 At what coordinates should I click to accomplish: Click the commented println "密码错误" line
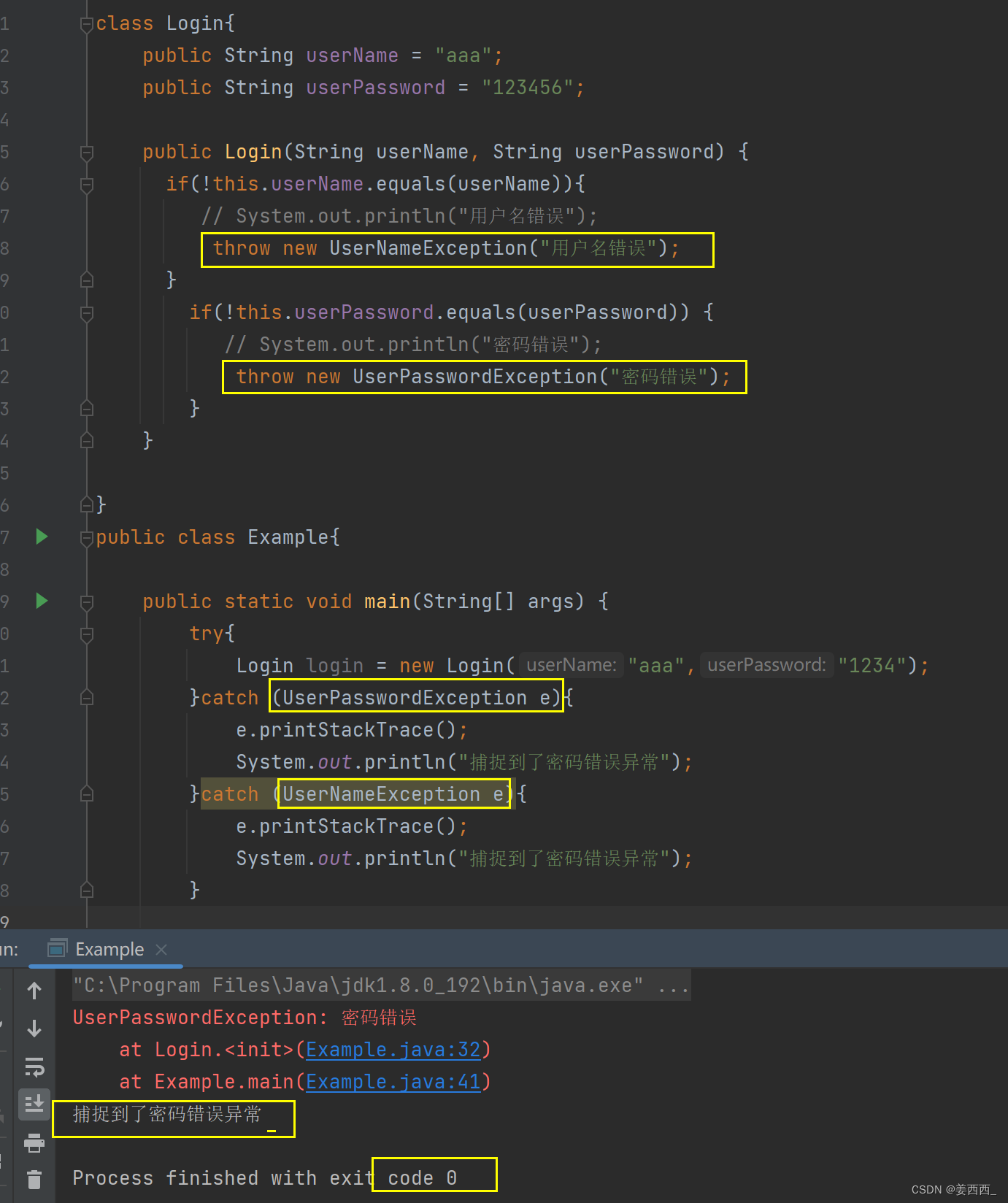pyautogui.click(x=413, y=345)
